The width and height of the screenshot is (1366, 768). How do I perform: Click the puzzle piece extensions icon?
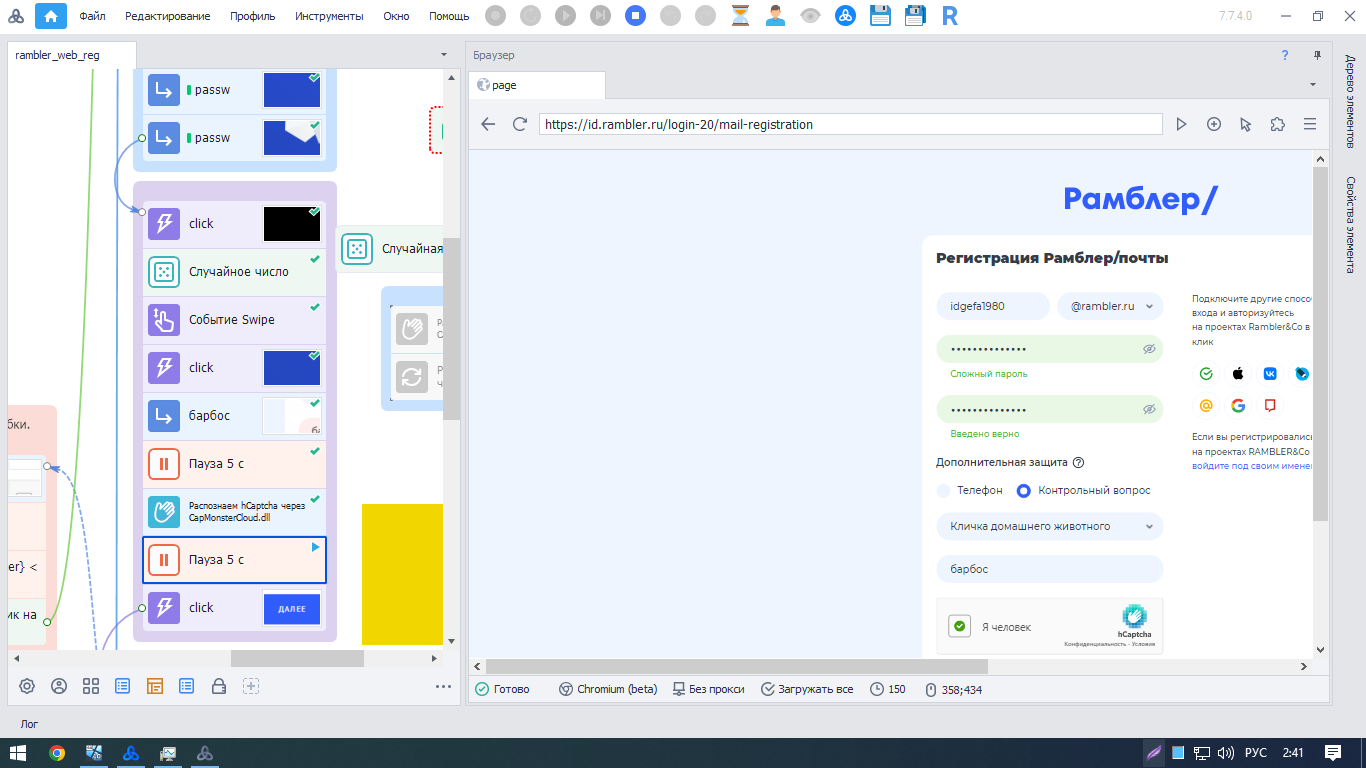pos(1278,124)
